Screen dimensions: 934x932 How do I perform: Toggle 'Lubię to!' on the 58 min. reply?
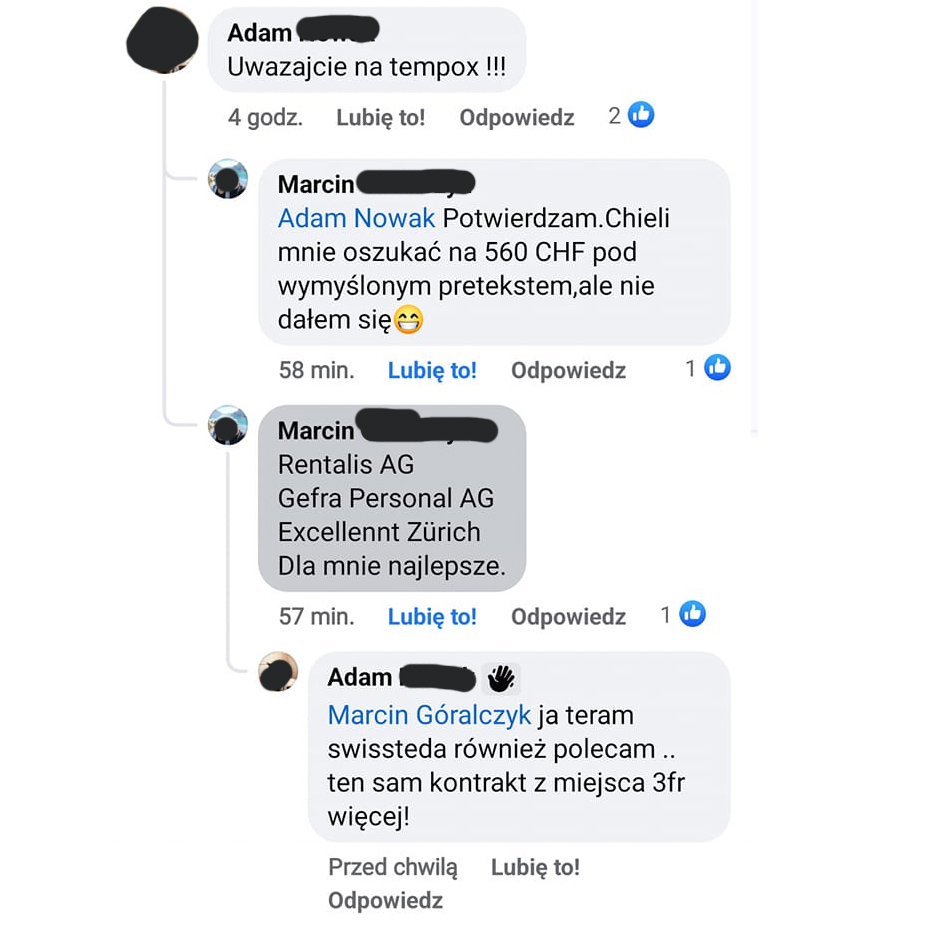(432, 370)
